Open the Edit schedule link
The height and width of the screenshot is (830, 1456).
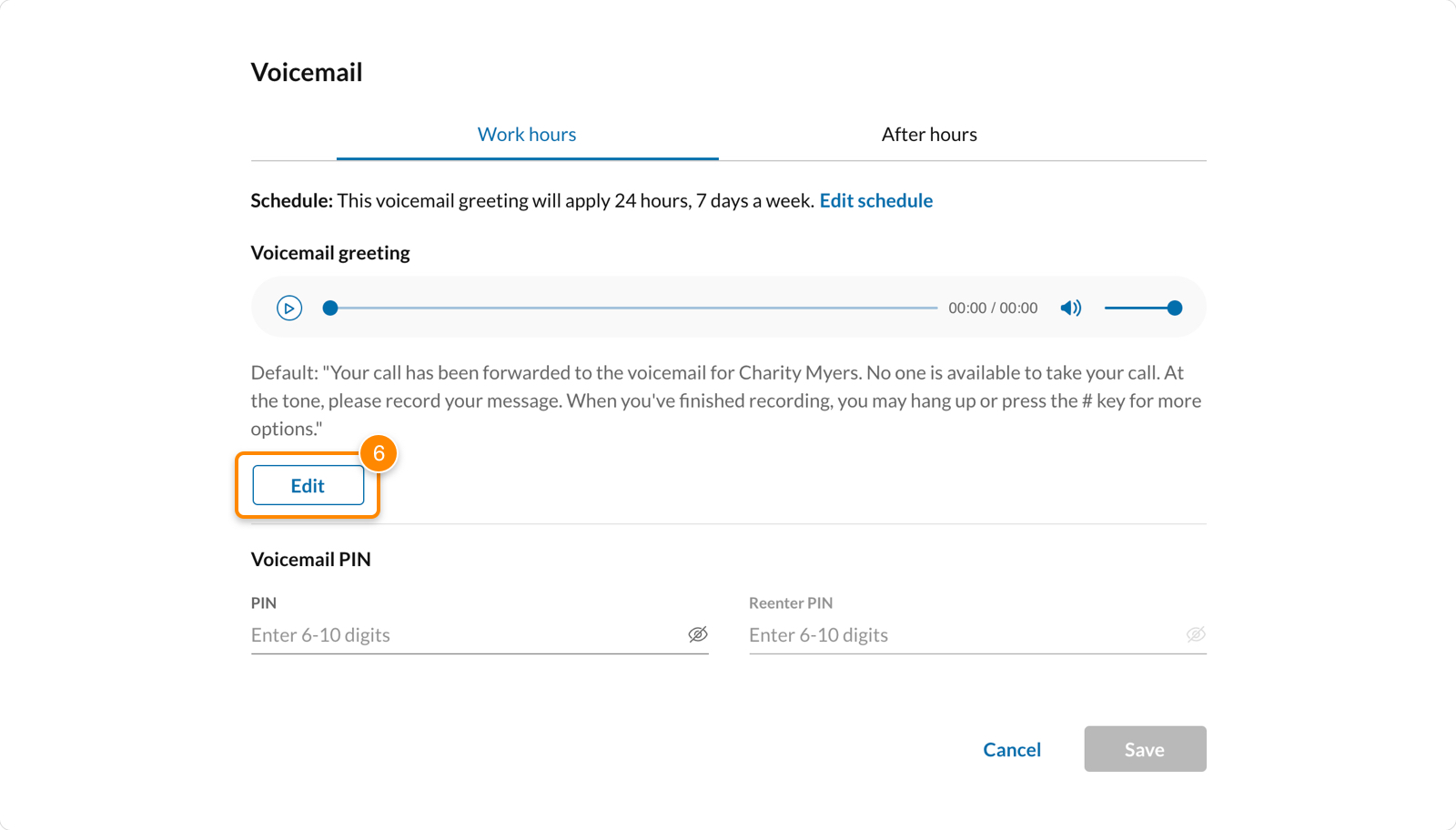pyautogui.click(x=875, y=200)
